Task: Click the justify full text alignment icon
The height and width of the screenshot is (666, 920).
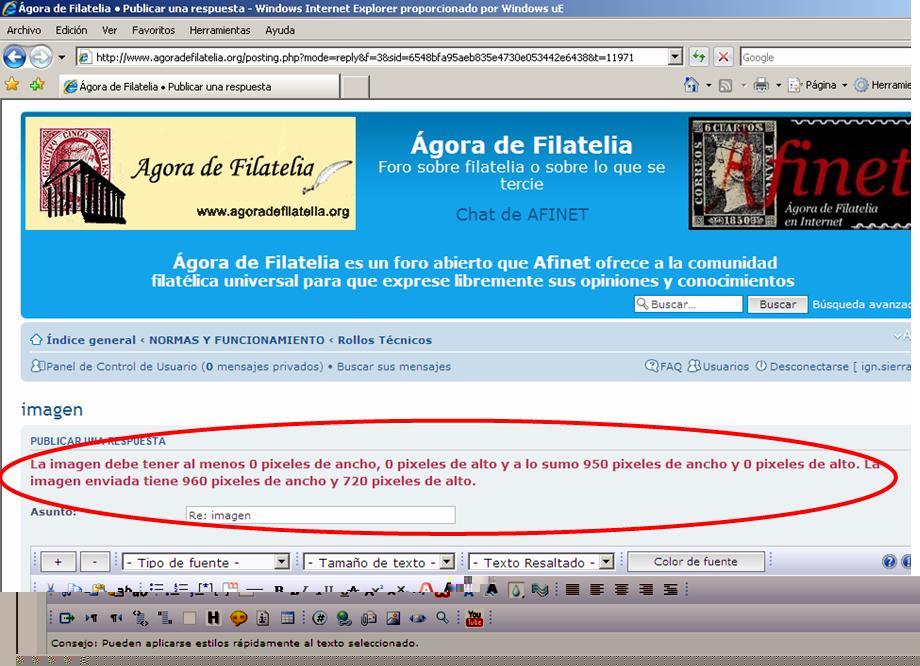Action: (x=572, y=589)
